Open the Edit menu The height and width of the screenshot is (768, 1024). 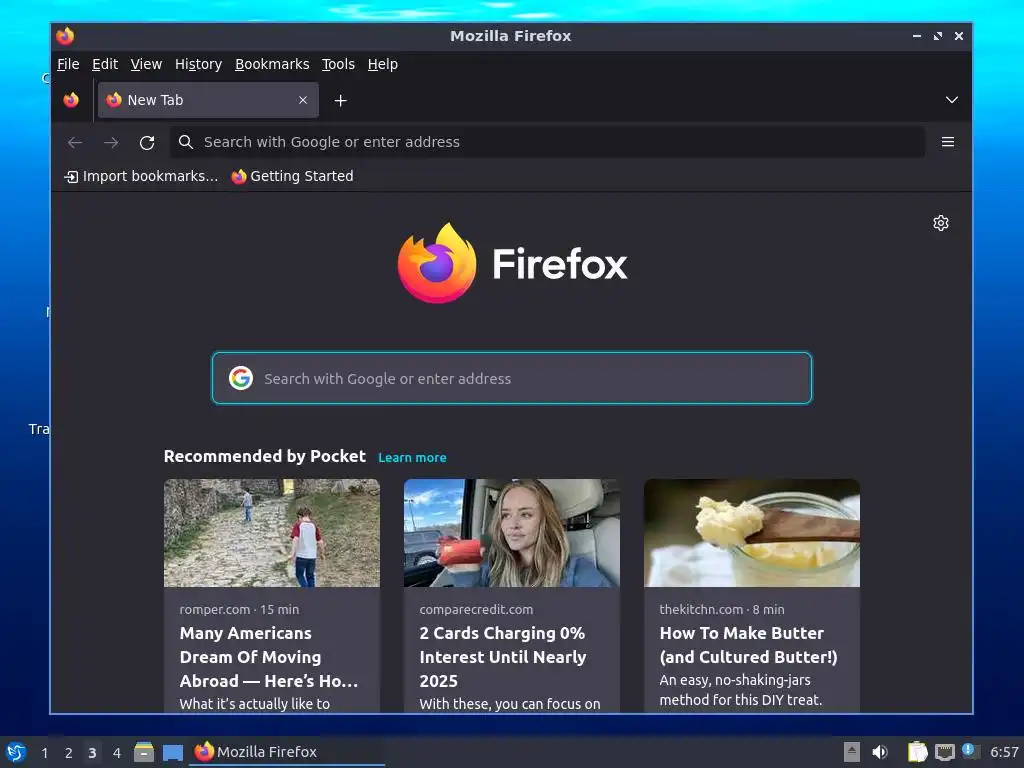pos(104,64)
